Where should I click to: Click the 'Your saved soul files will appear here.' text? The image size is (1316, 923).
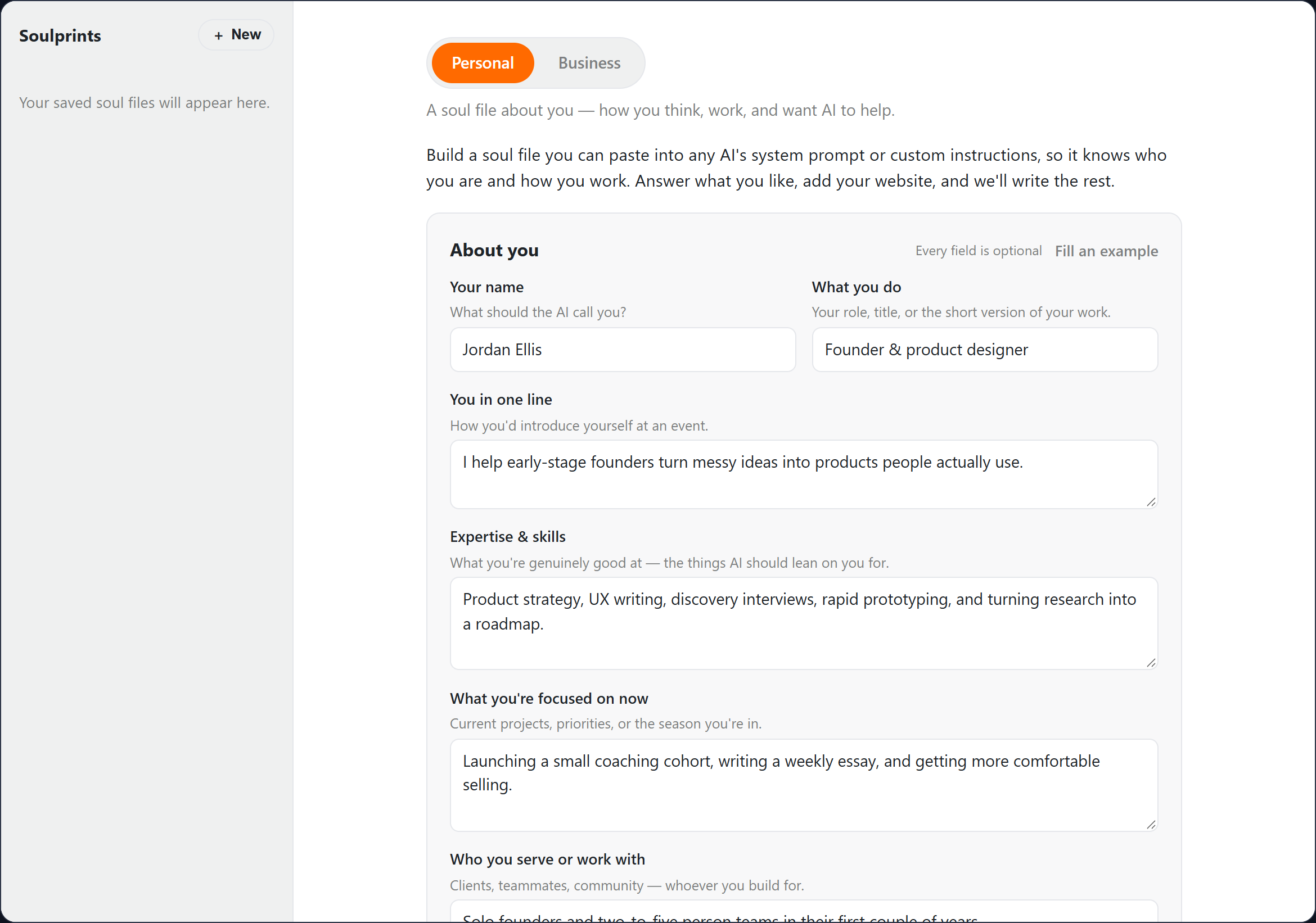145,102
